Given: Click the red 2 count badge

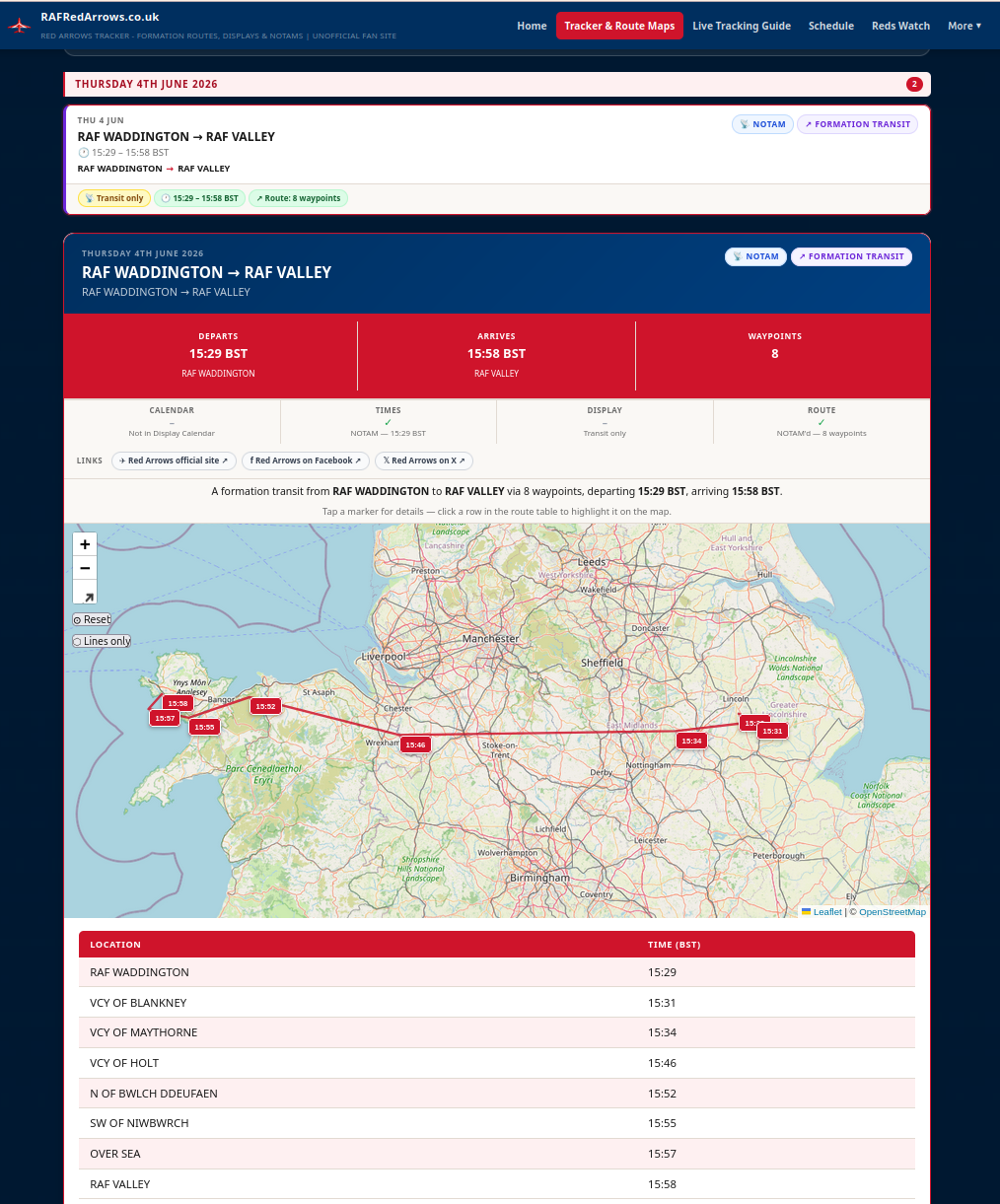Looking at the screenshot, I should click(914, 84).
